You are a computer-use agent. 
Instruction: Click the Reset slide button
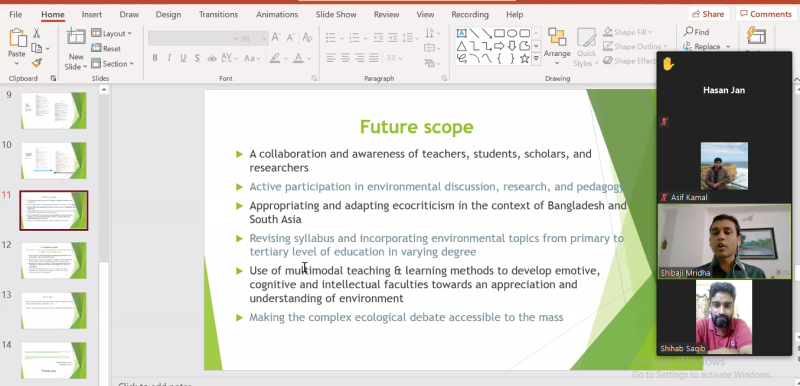tap(106, 48)
